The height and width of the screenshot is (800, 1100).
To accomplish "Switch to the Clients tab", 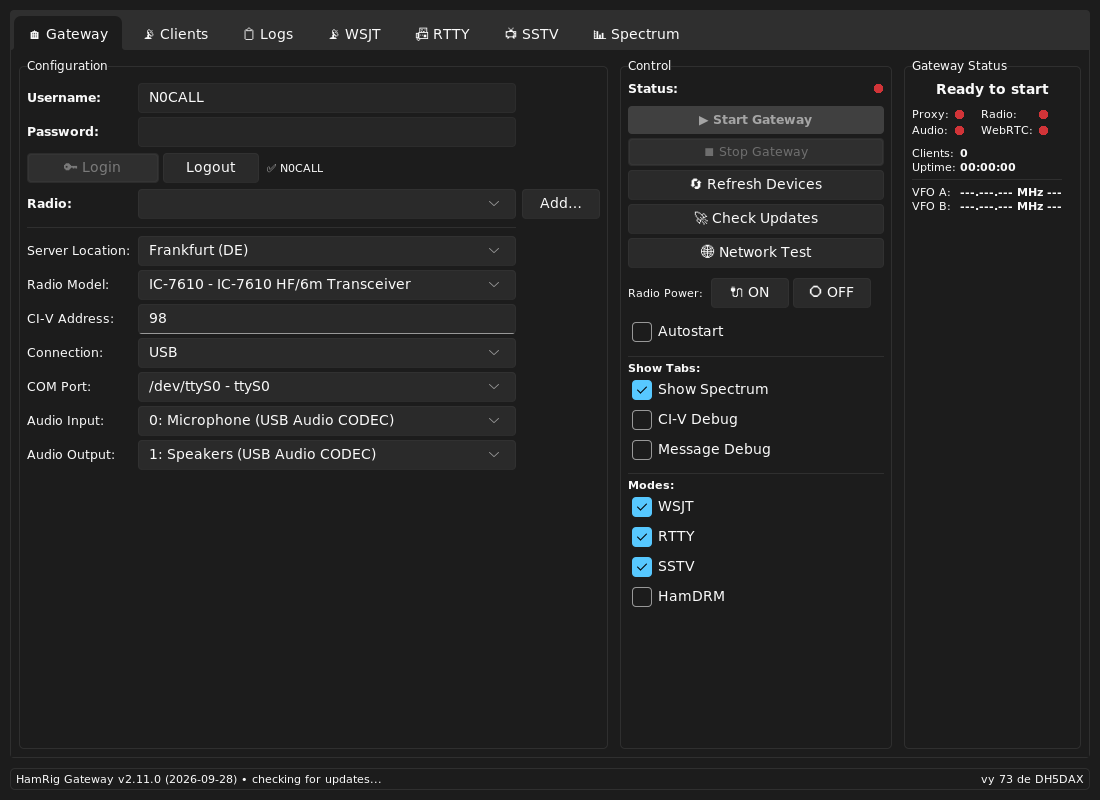I will point(175,34).
